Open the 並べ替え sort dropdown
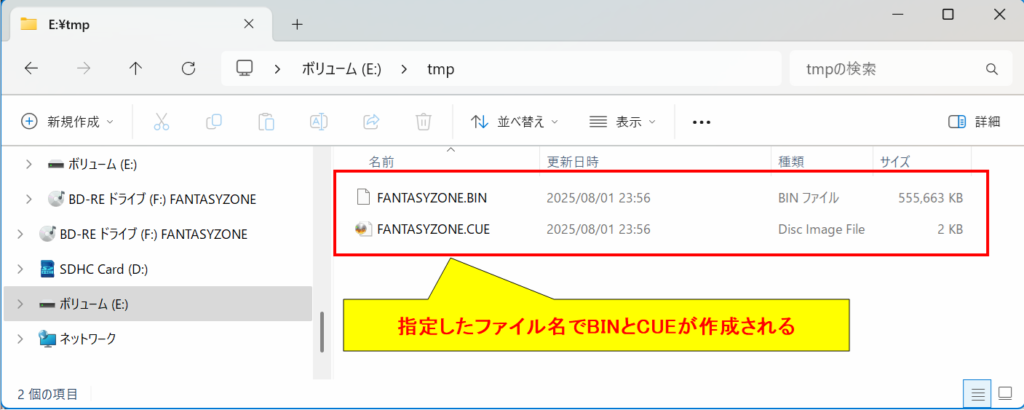Image resolution: width=1024 pixels, height=410 pixels. coord(514,122)
